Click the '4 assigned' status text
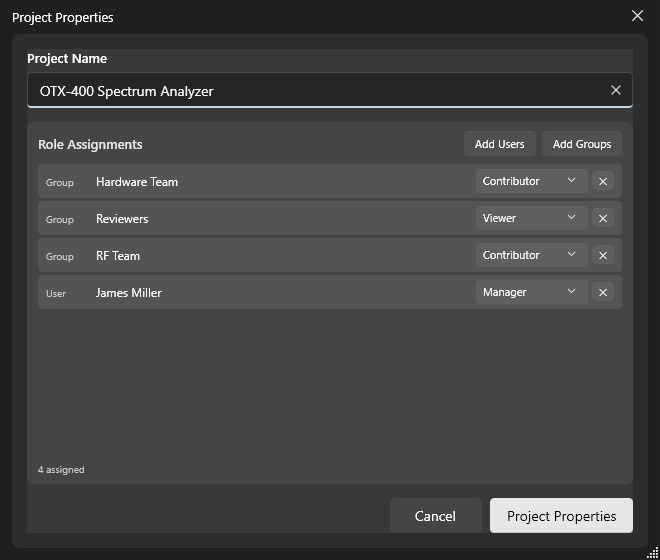Screen dimensions: 660x560 click(61, 470)
